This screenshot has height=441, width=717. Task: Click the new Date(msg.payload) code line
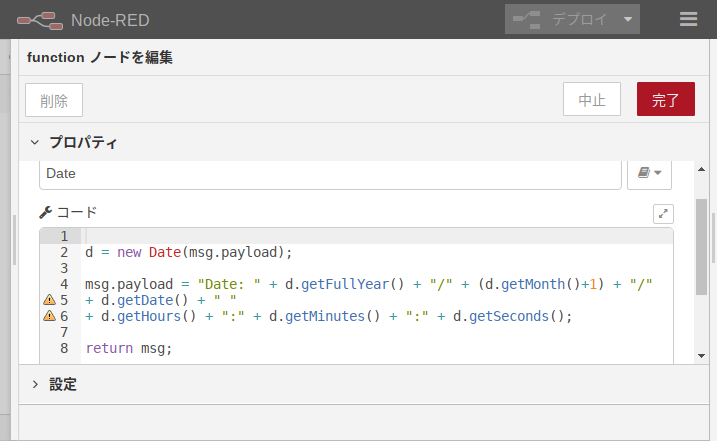pyautogui.click(x=188, y=252)
